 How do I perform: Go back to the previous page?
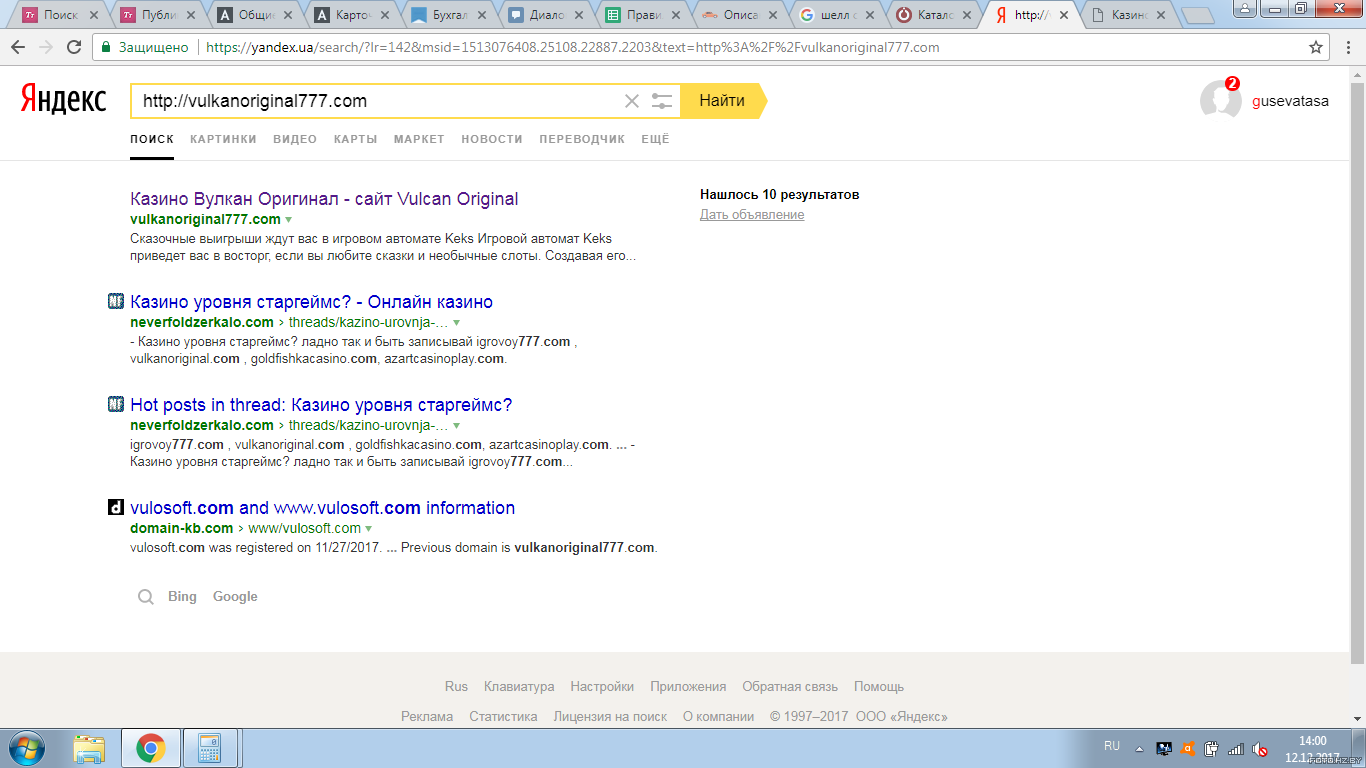pyautogui.click(x=19, y=47)
